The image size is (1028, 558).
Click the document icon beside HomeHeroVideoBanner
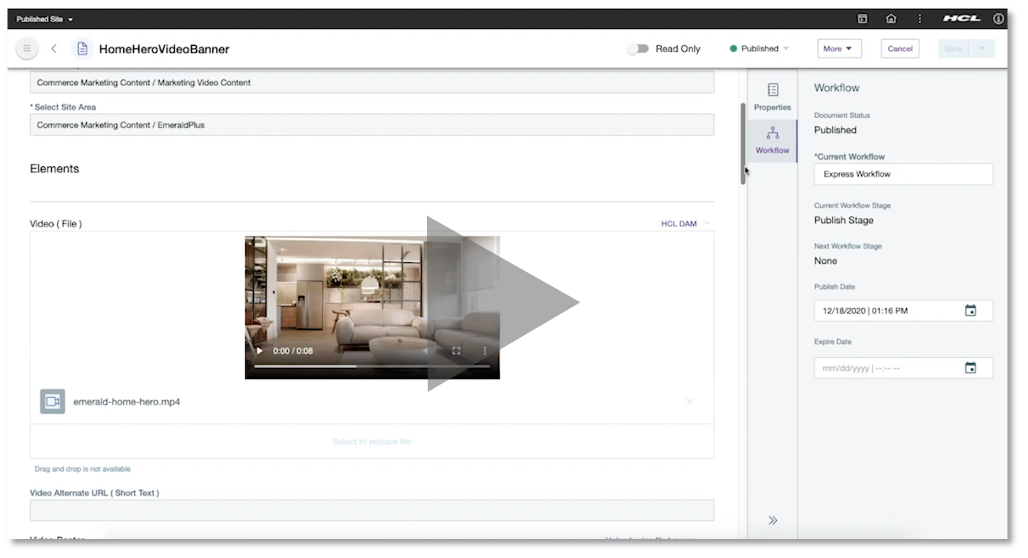coord(82,49)
